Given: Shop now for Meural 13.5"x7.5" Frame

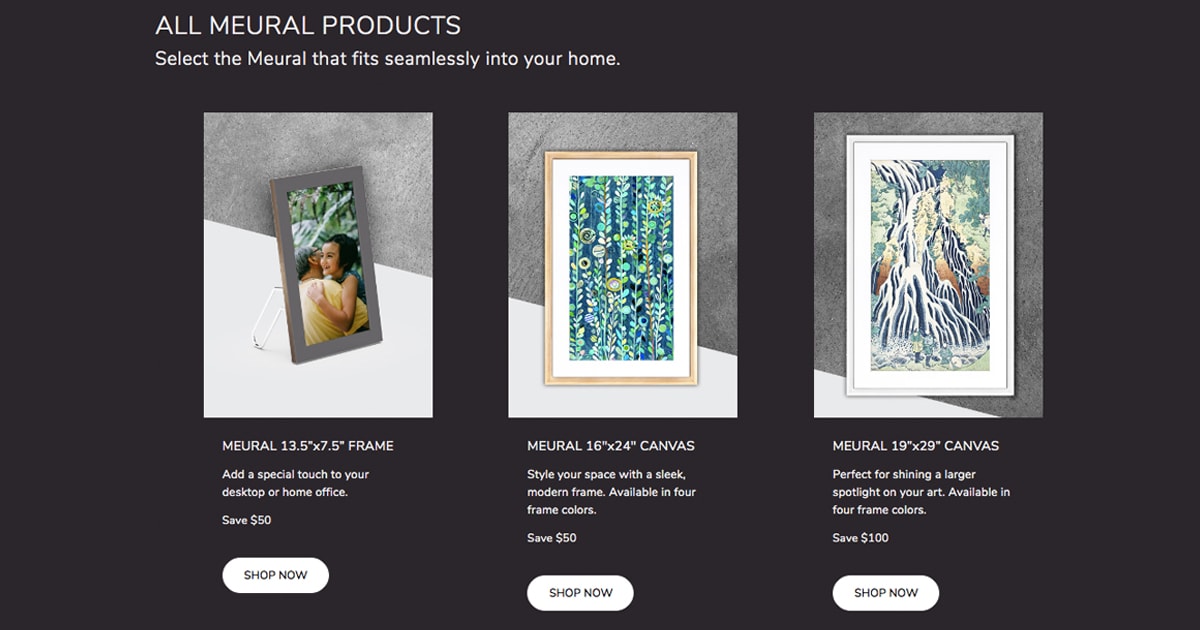Looking at the screenshot, I should click(275, 575).
